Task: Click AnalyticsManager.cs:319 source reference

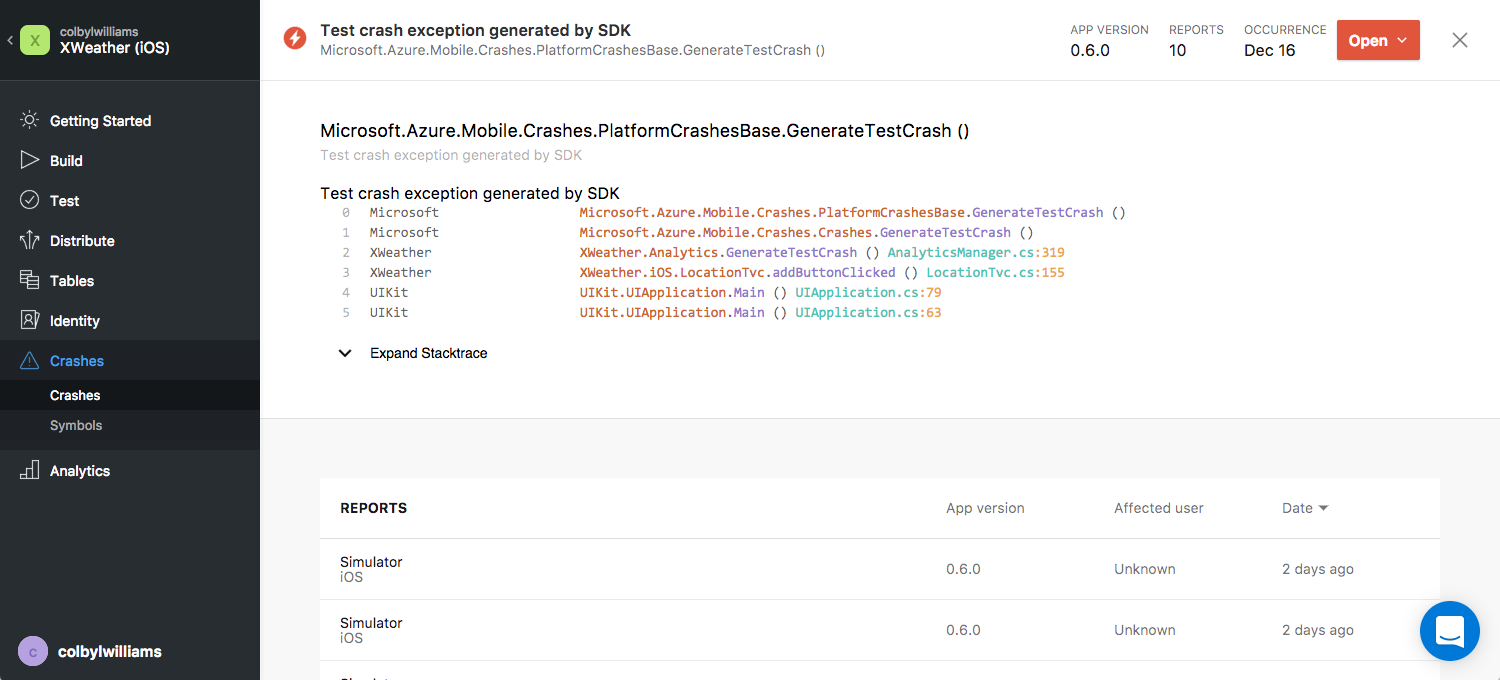Action: [976, 252]
